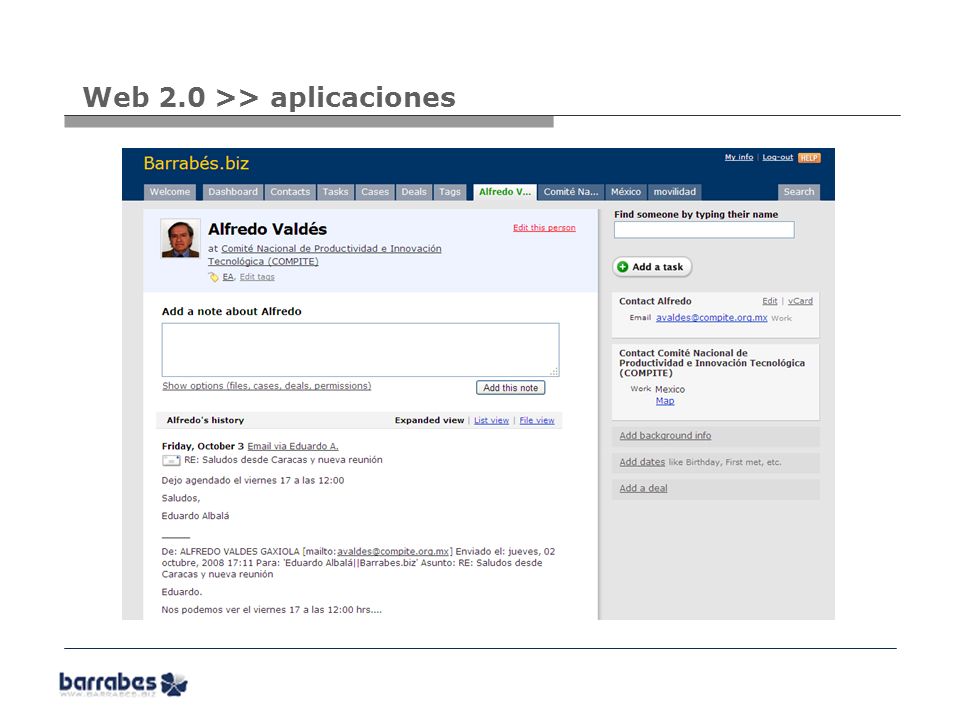Click the work email avaldes@compite.org.mx in sidebar
The image size is (960, 720).
tap(711, 318)
